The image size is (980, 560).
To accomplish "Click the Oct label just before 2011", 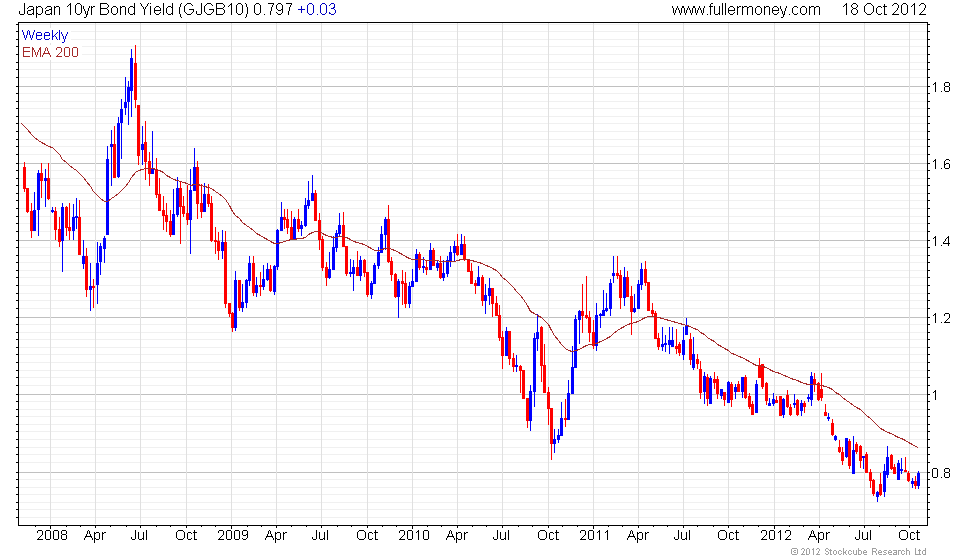I will tap(548, 535).
